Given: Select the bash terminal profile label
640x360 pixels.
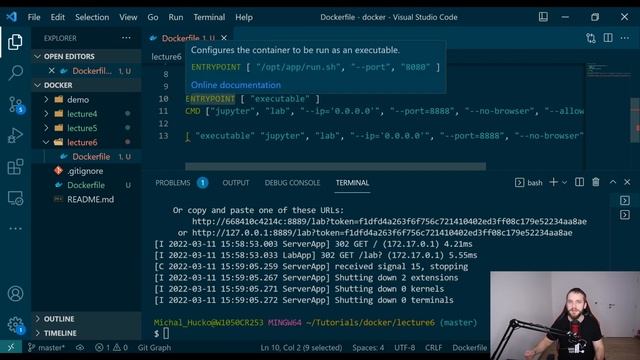Looking at the screenshot, I should point(529,182).
